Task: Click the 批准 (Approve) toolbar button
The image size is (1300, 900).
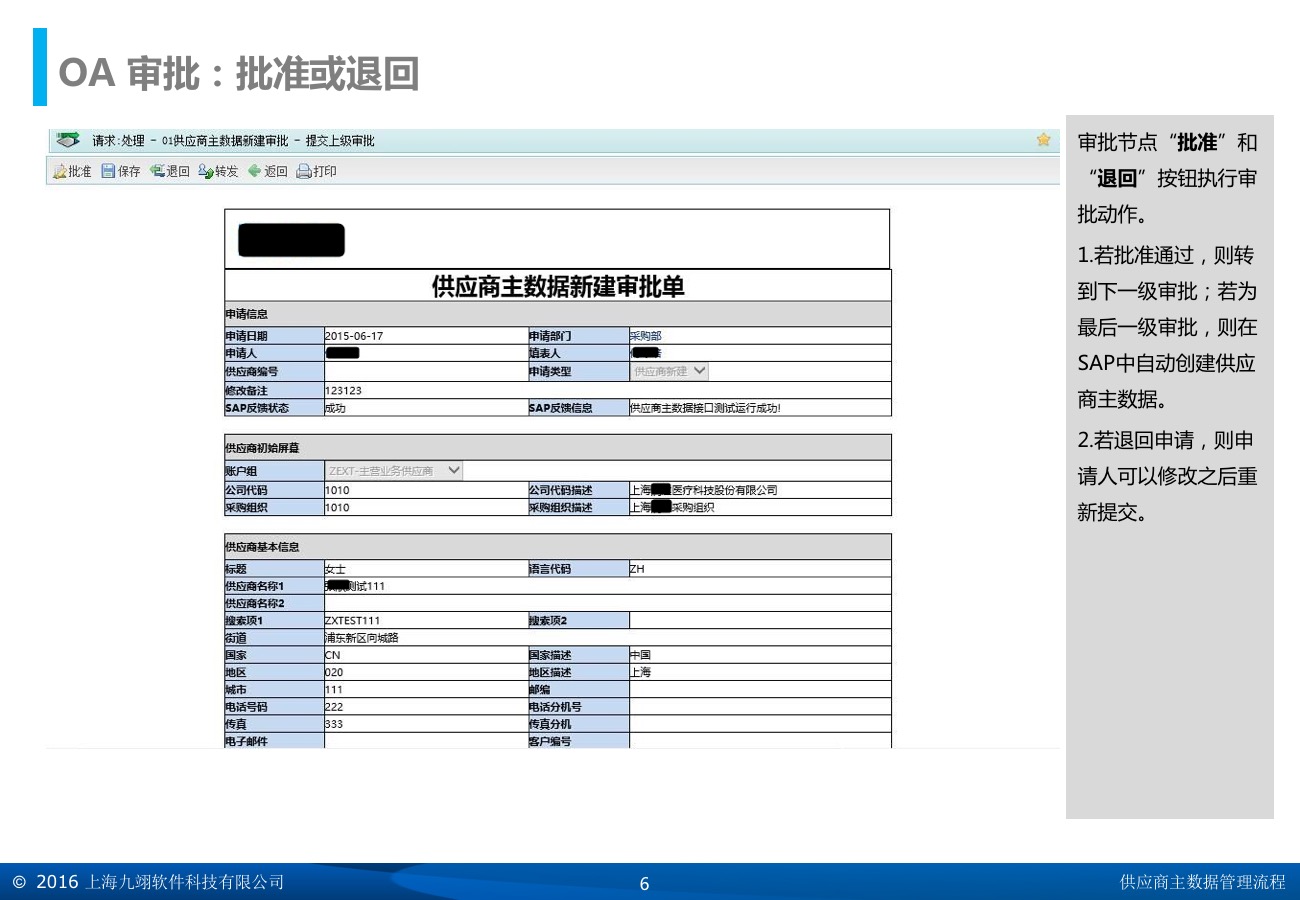Action: pos(72,171)
